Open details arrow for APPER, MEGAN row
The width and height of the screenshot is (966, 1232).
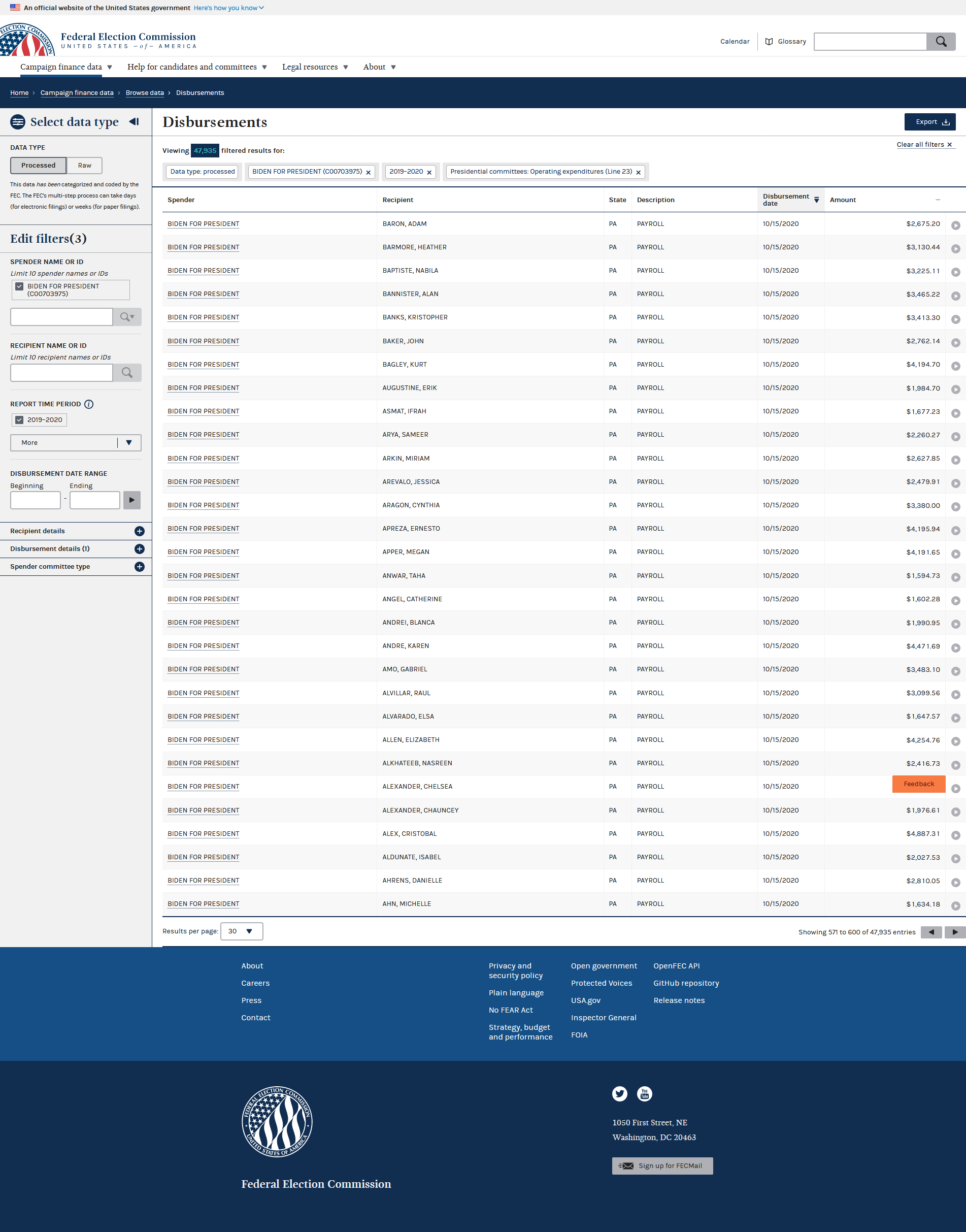click(x=955, y=554)
